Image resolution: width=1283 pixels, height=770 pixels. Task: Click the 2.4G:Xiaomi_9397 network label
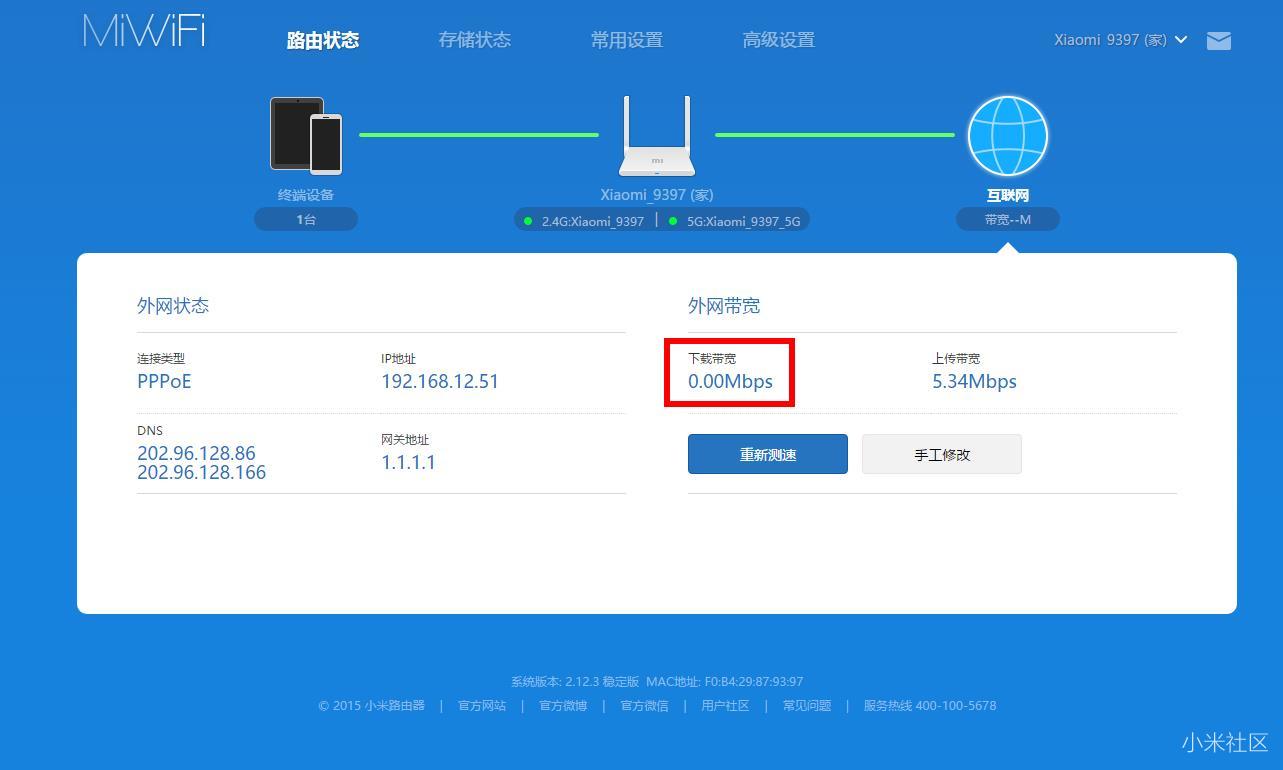[x=593, y=221]
